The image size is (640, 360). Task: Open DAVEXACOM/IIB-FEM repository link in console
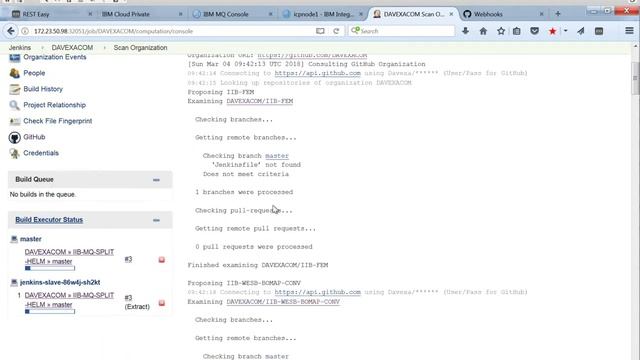[260, 101]
